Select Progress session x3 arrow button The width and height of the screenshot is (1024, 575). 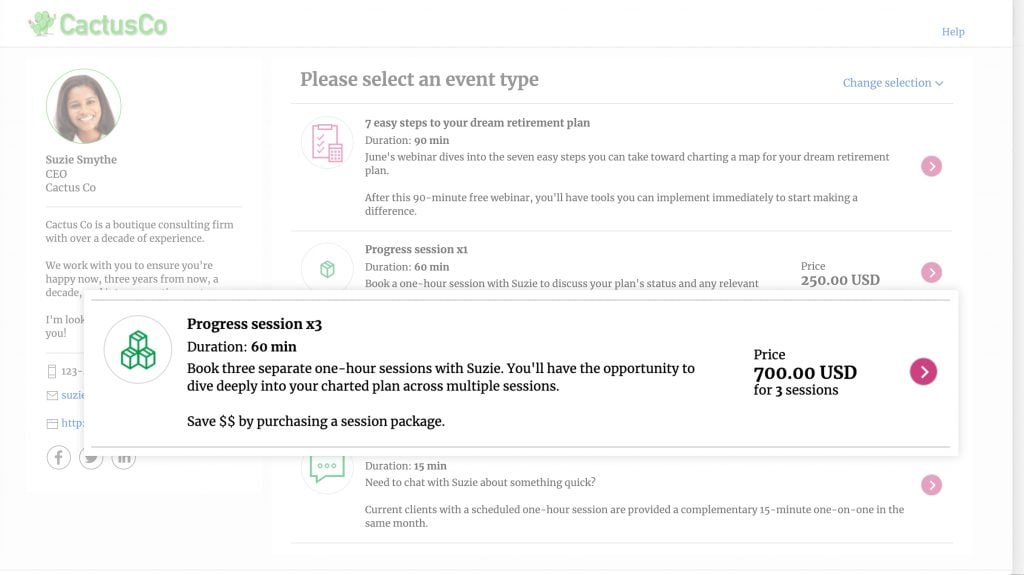[x=923, y=372]
